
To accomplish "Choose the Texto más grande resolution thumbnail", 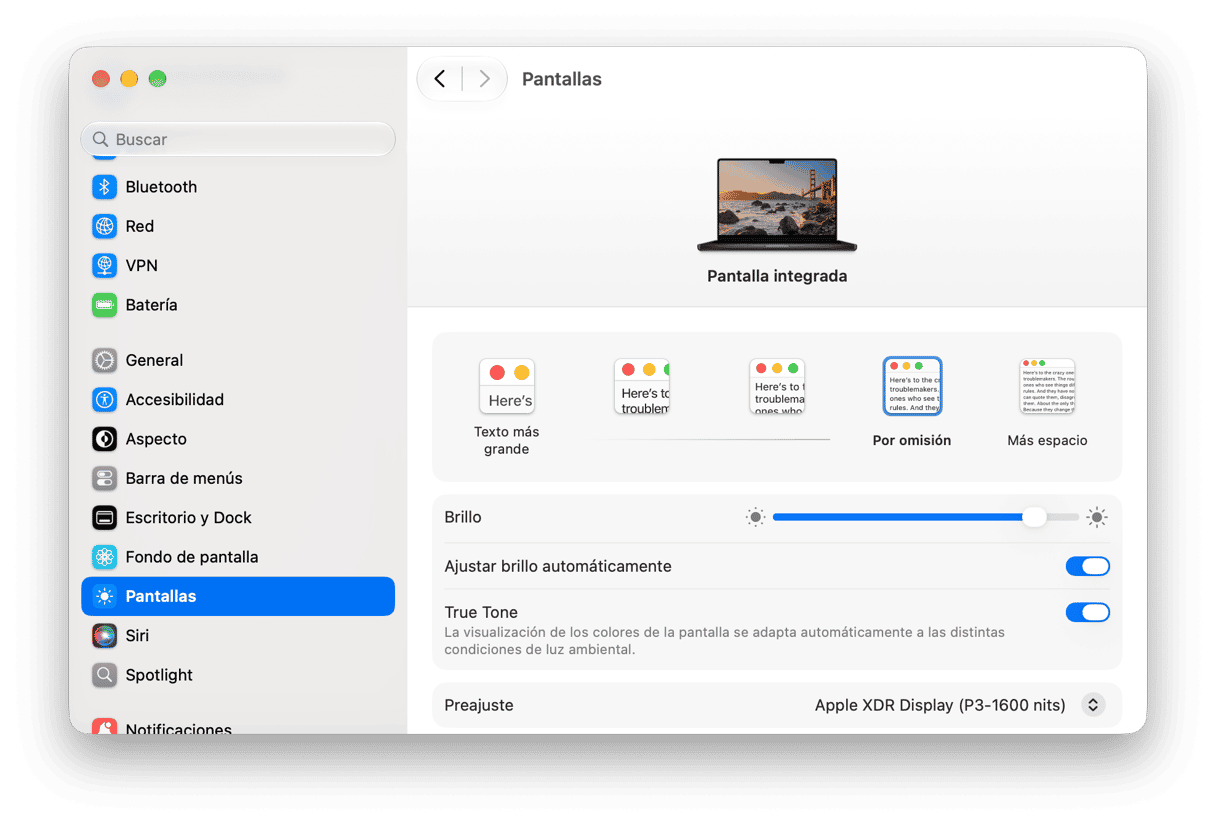I will 507,386.
